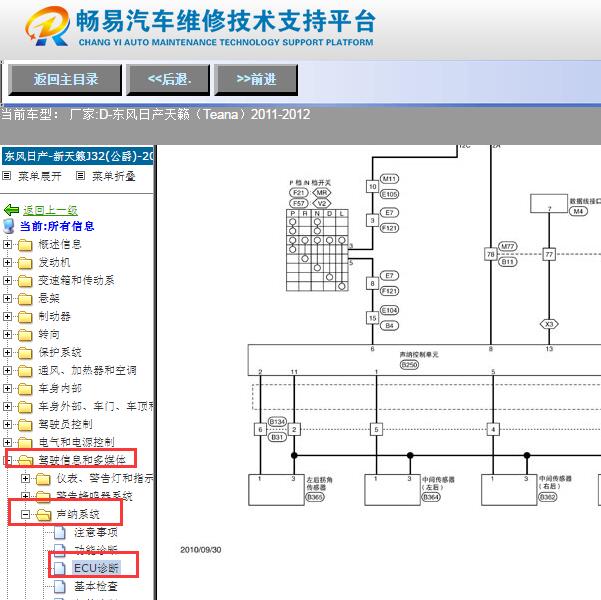Click the 2010/09/30 date in diagram
The image size is (601, 600).
click(200, 550)
